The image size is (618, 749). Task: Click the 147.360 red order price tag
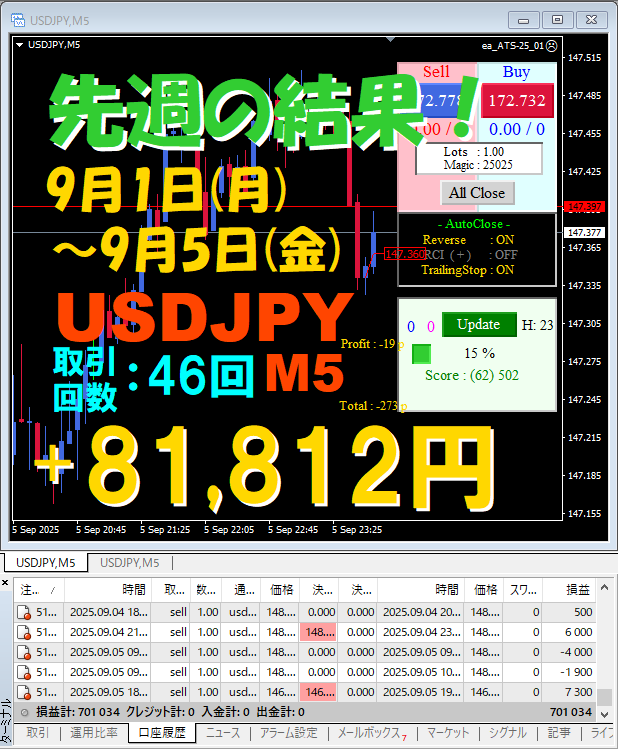click(405, 254)
